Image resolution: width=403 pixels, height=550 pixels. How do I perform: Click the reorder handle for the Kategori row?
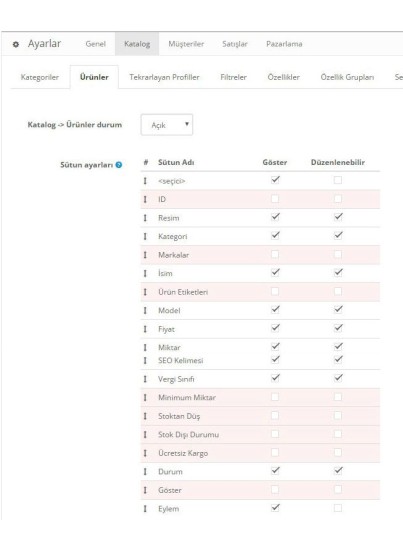pos(145,236)
